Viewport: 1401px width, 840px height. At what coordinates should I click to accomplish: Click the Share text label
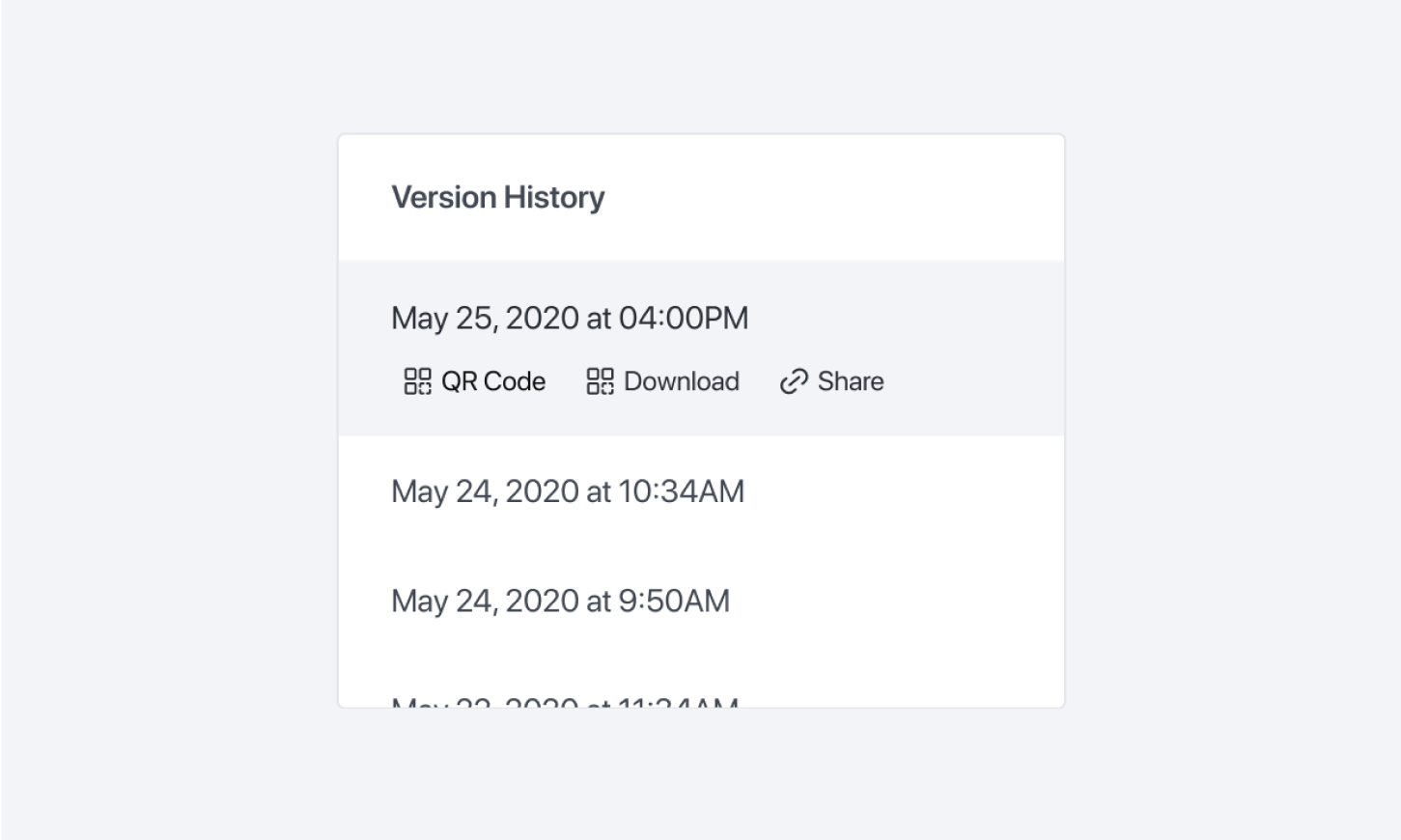pyautogui.click(x=851, y=381)
